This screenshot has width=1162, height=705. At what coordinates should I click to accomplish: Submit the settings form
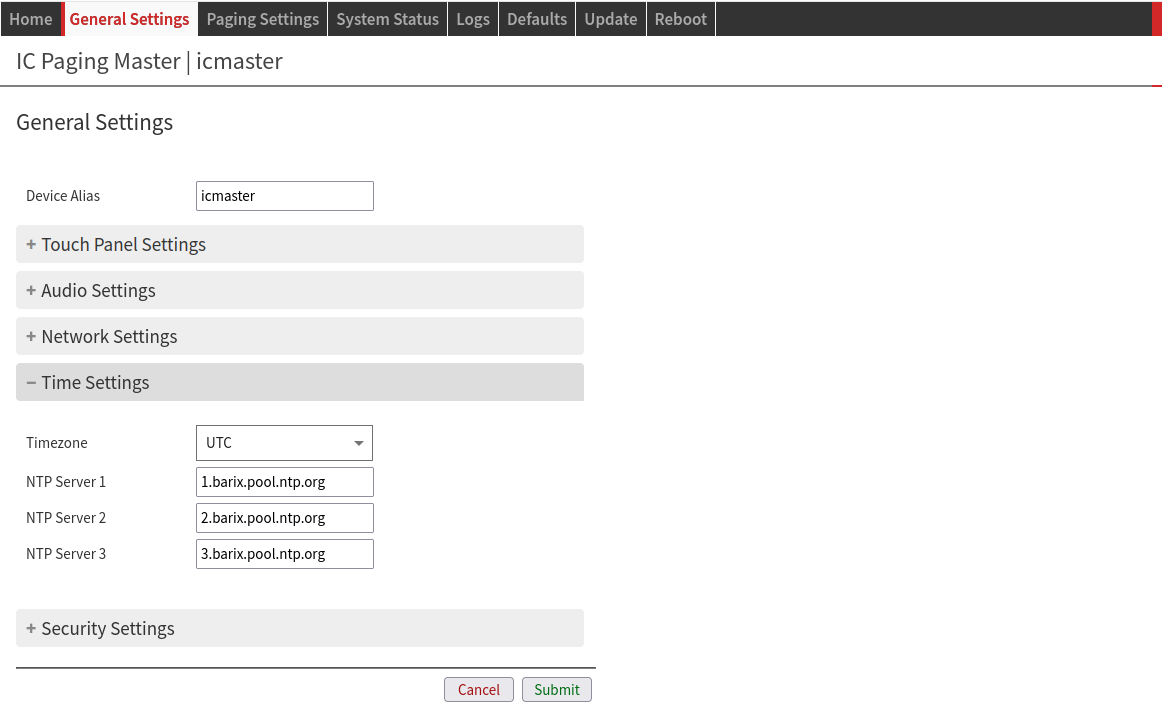point(556,690)
